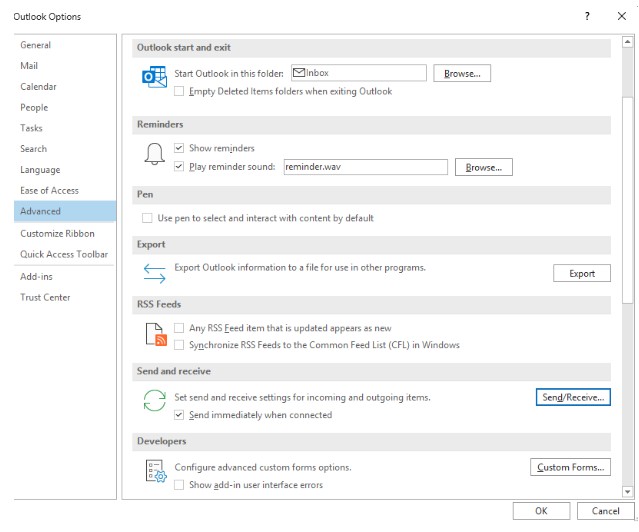Enable Empty Deleted Items folders when exiting
Image resolution: width=639 pixels, height=532 pixels.
click(179, 91)
